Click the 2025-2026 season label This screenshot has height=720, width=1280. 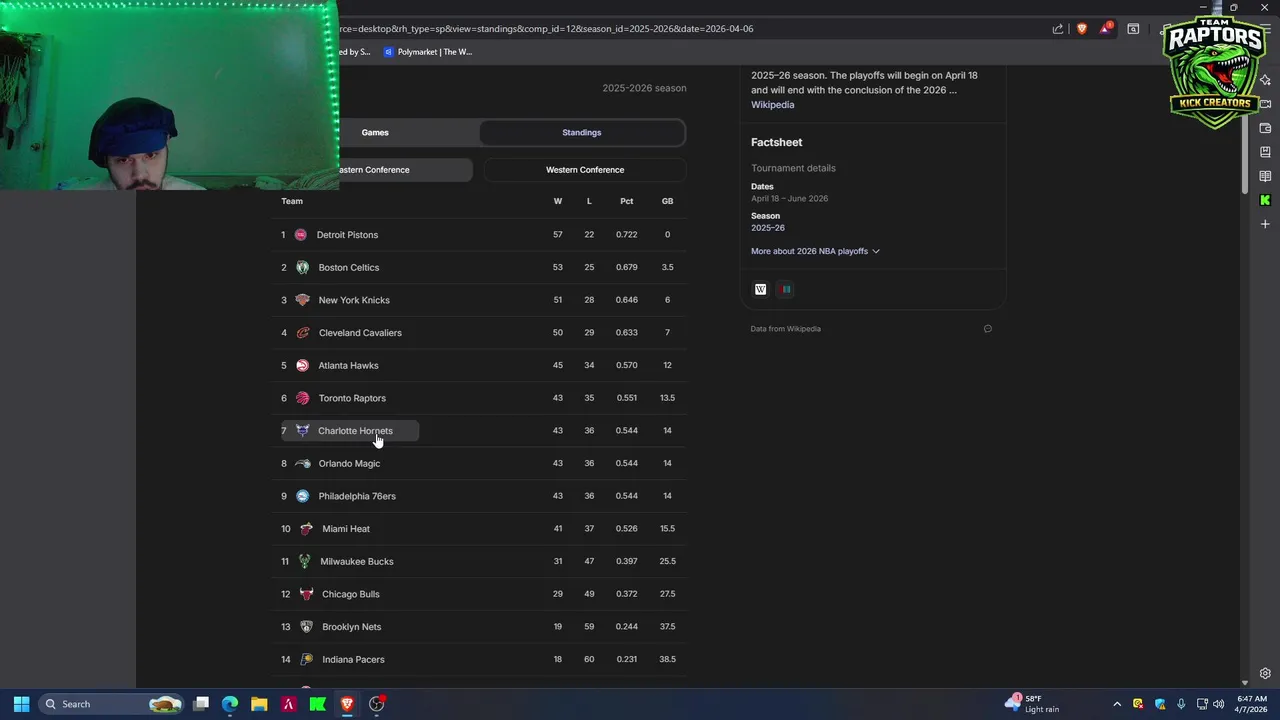tap(644, 88)
